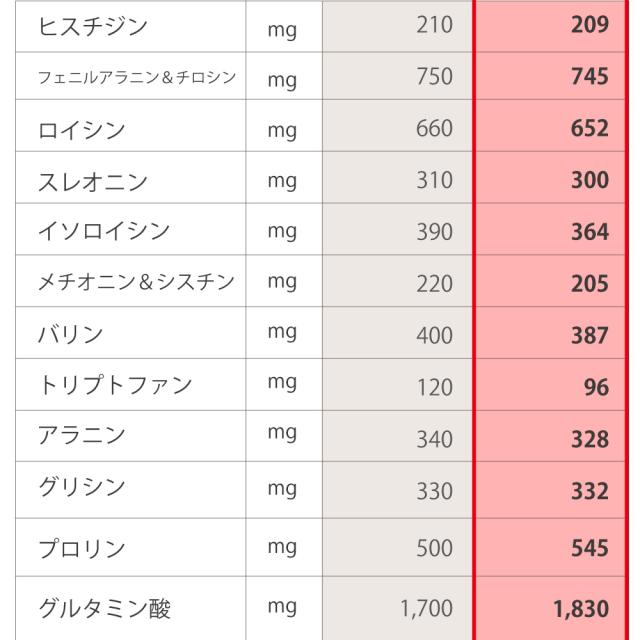Select the gray cell value 1,700

click(427, 607)
